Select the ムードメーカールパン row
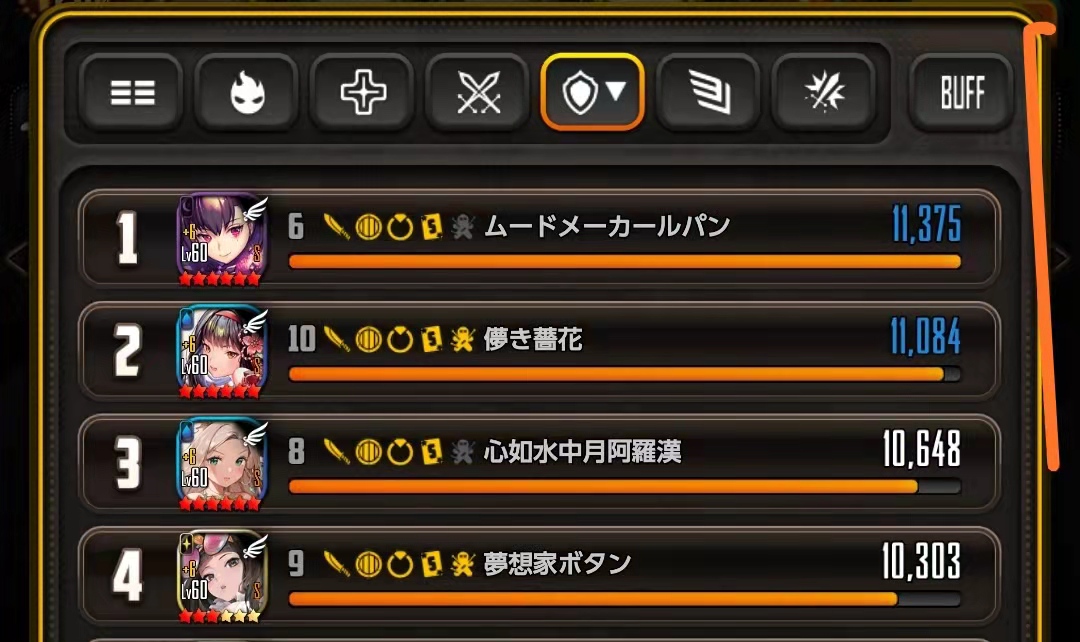 [x=539, y=239]
